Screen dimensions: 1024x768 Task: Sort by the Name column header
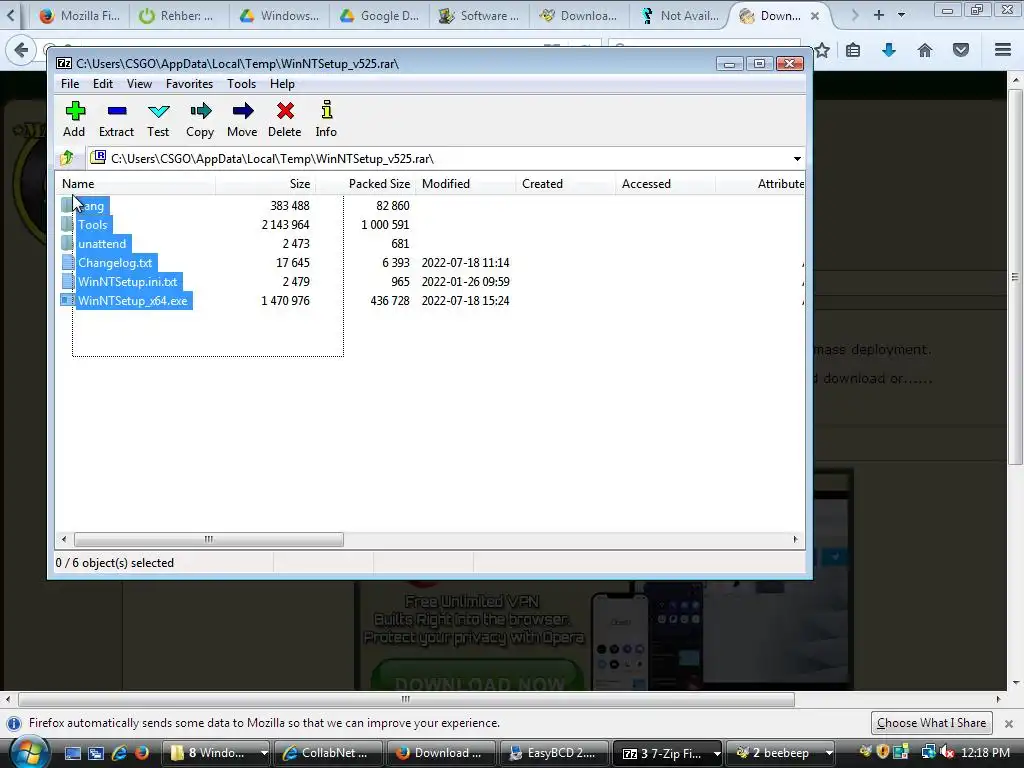(136, 184)
